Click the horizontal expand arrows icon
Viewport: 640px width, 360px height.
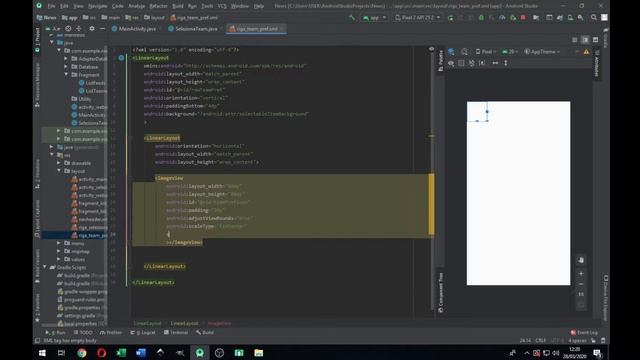click(x=495, y=63)
